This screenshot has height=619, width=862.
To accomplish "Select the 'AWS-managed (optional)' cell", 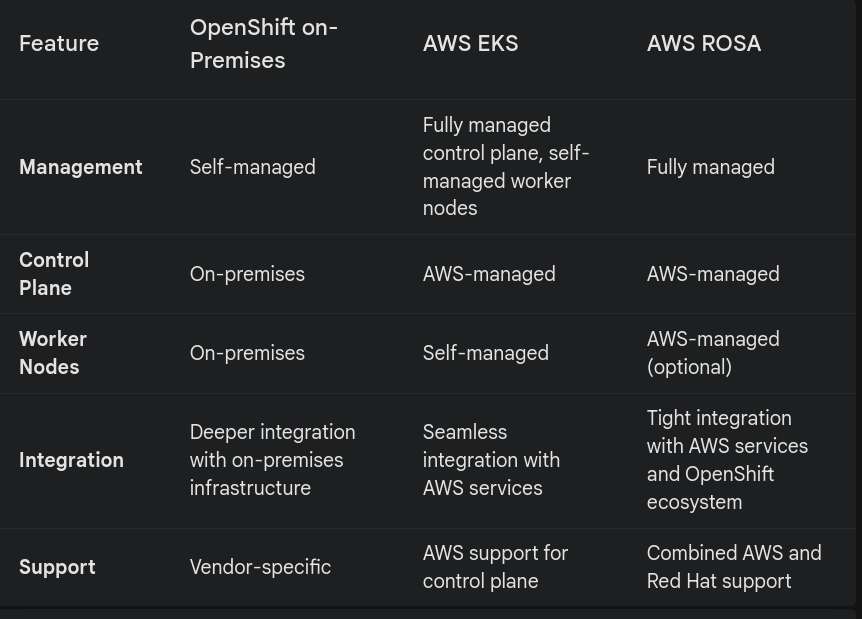I will [x=712, y=353].
